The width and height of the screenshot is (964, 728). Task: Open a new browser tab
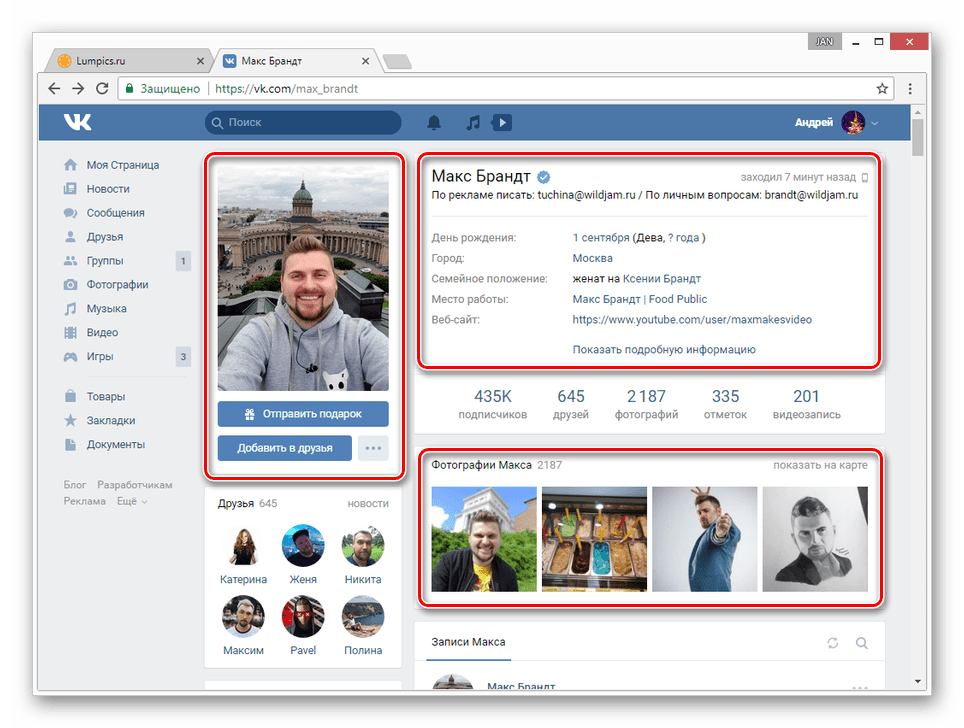pyautogui.click(x=397, y=61)
